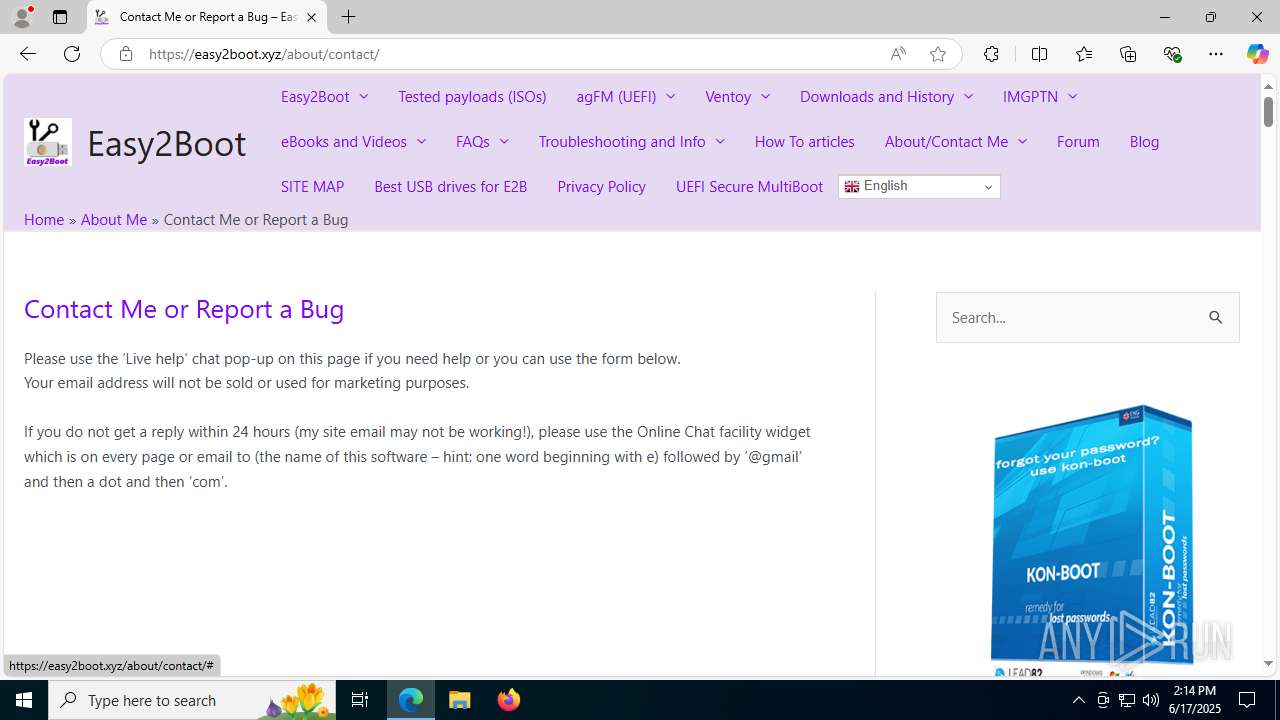This screenshot has height=720, width=1280.
Task: Click the Easy2Boot site logo image
Action: tap(47, 142)
